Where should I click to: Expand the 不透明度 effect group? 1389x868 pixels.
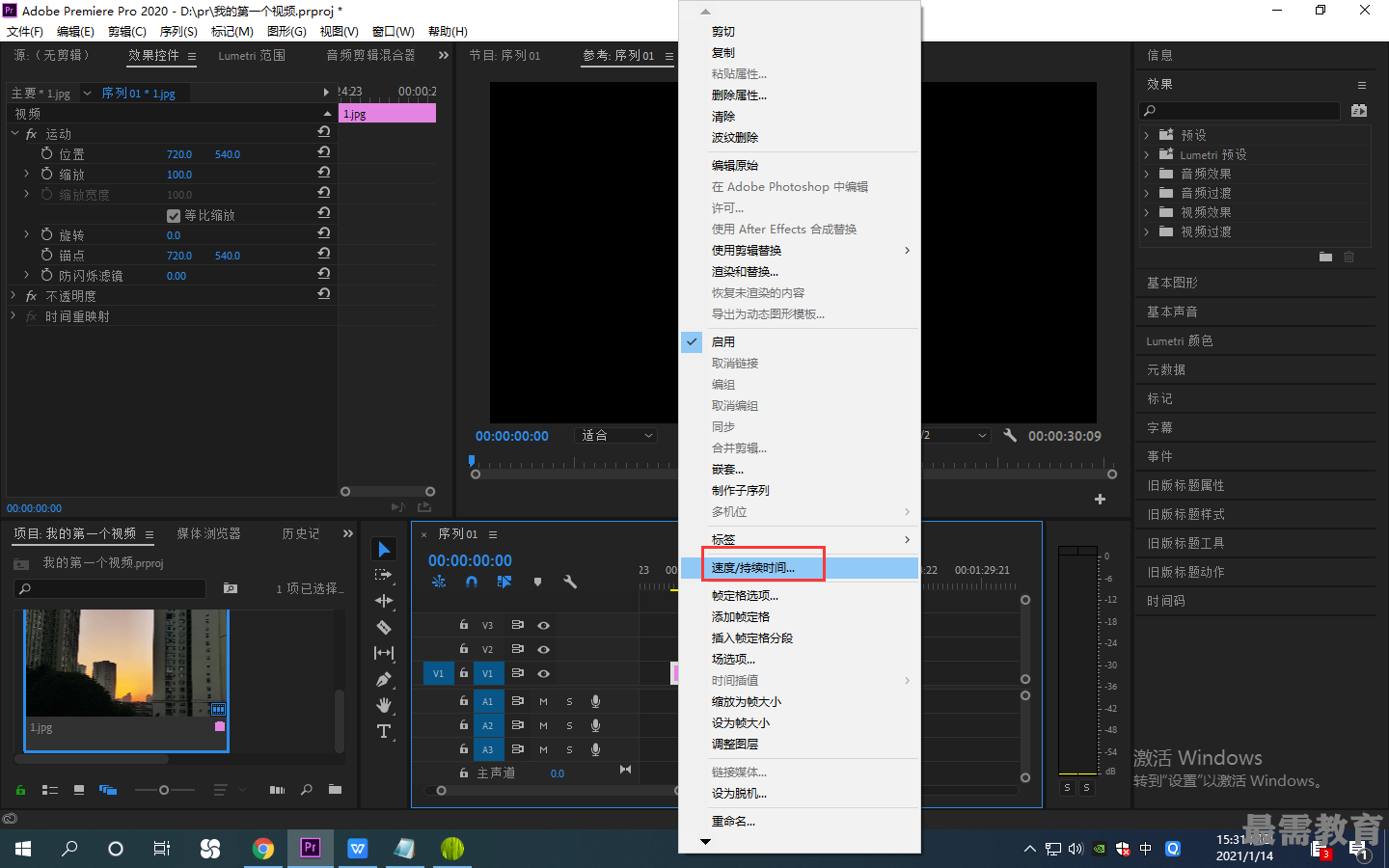pyautogui.click(x=14, y=295)
